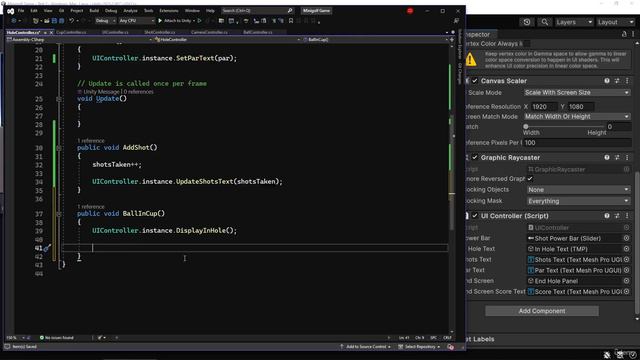
Task: Switch to the CupController.cs tab
Action: pyautogui.click(x=71, y=32)
